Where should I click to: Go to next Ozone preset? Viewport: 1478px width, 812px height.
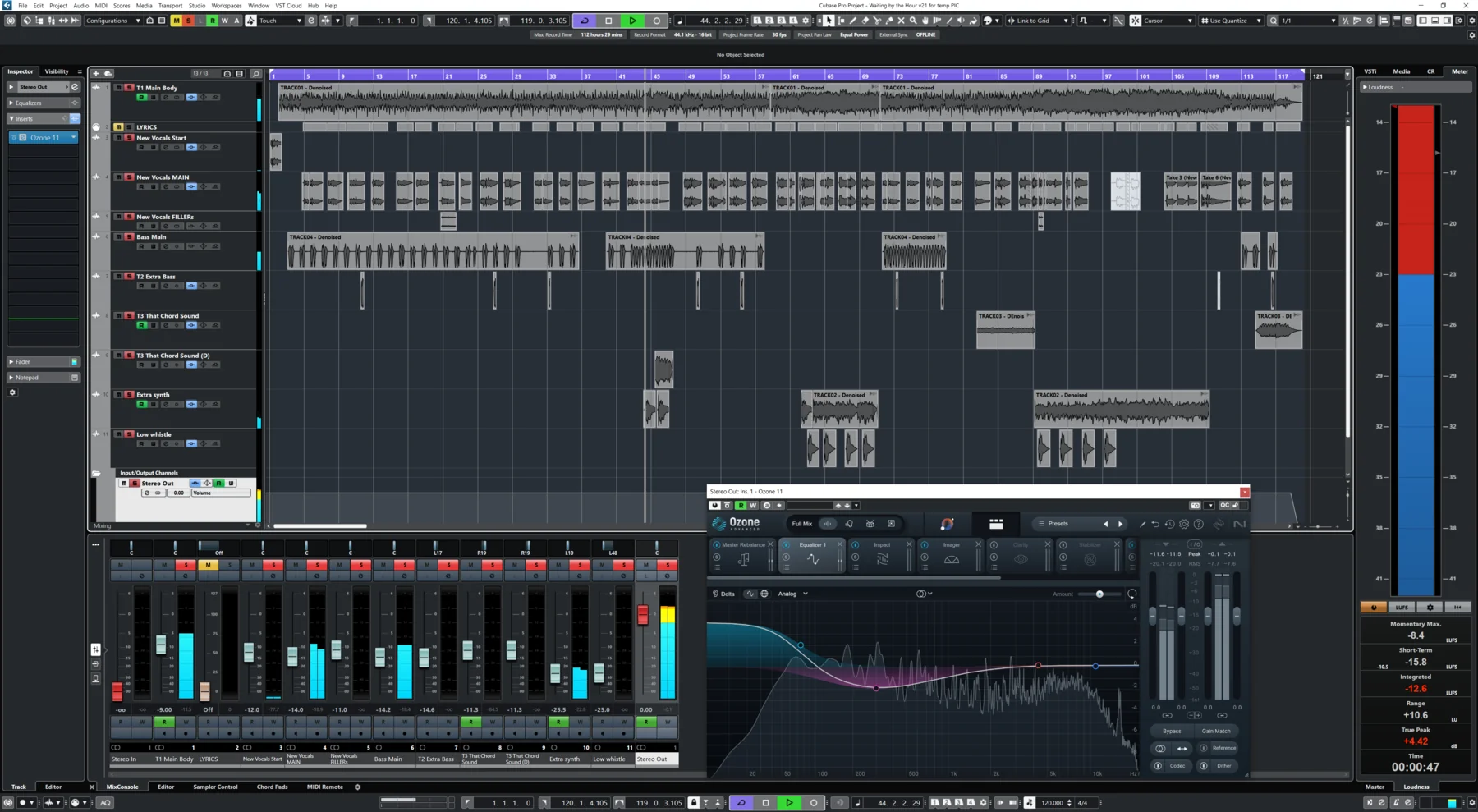point(1120,524)
